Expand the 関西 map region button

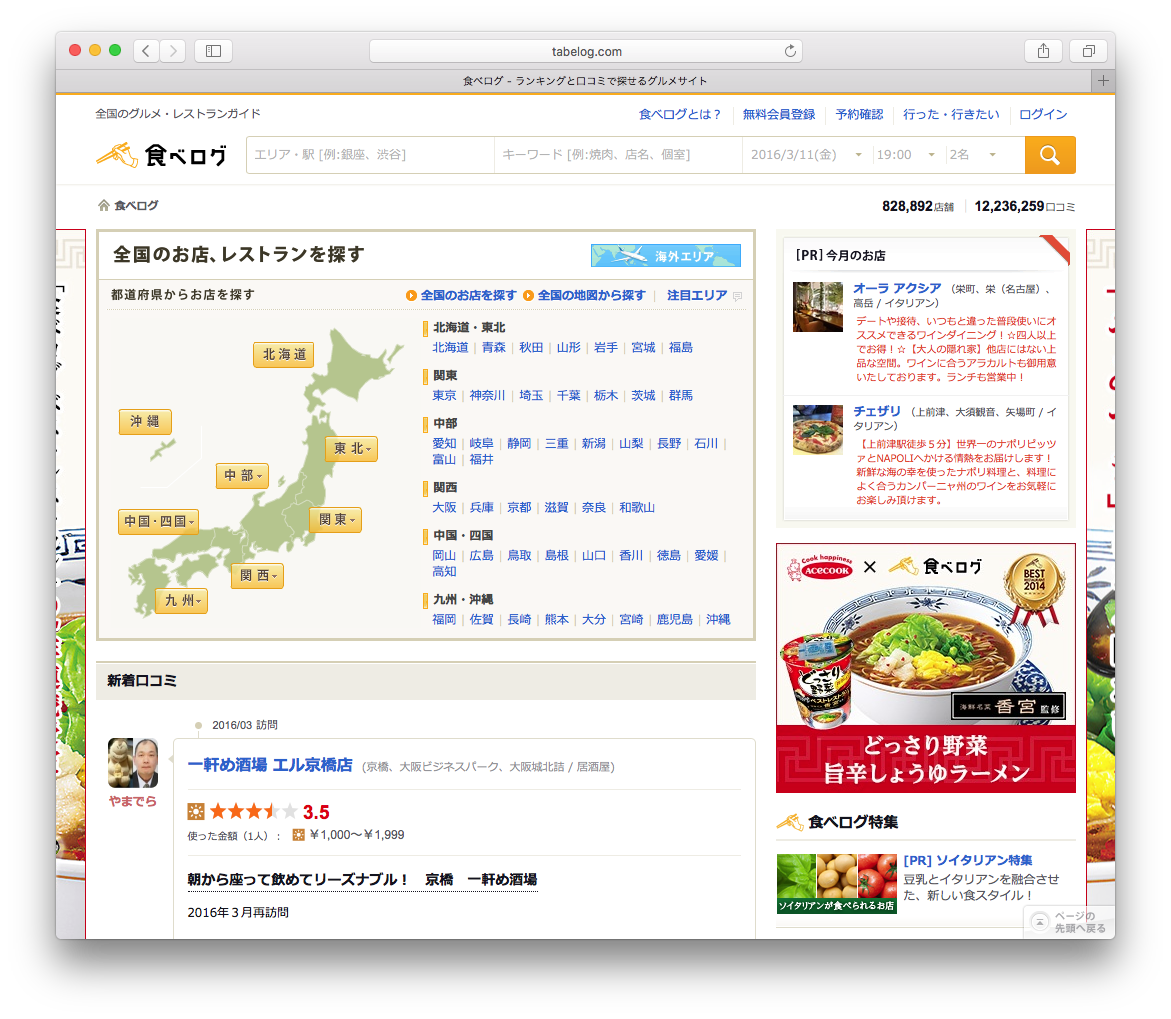click(x=257, y=576)
